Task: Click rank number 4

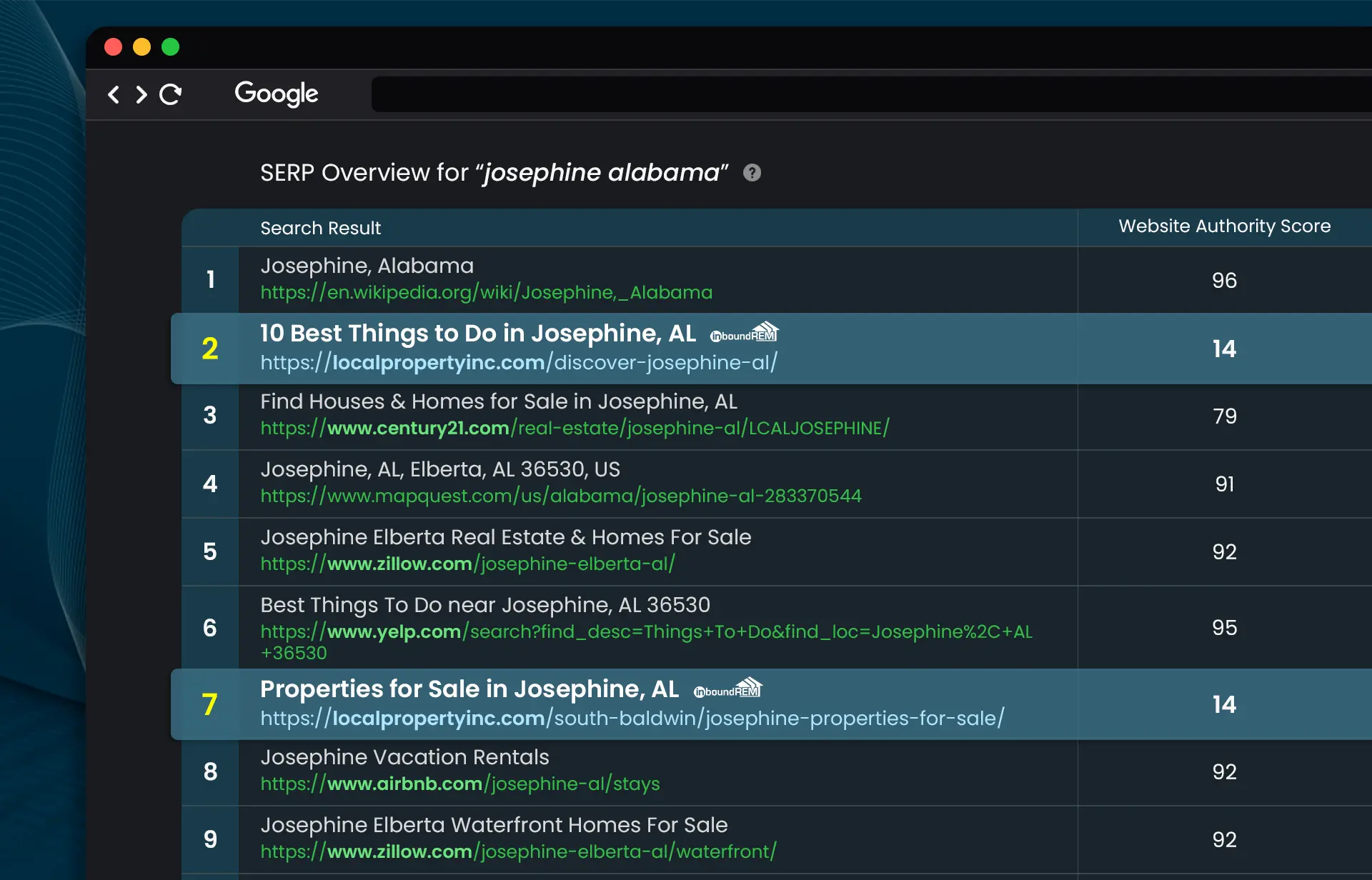Action: (210, 484)
